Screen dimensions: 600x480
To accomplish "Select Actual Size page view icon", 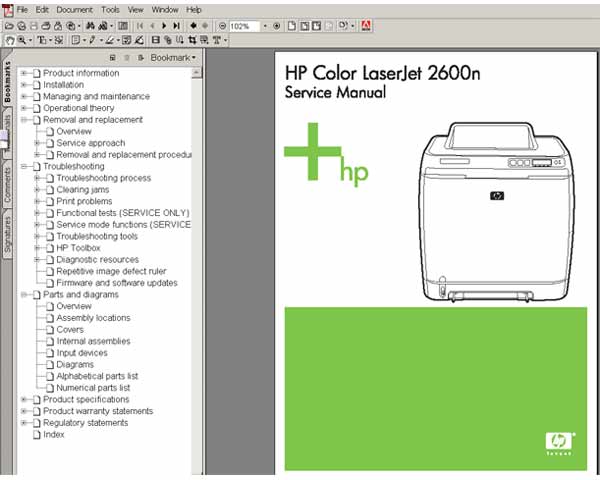I will 292,26.
